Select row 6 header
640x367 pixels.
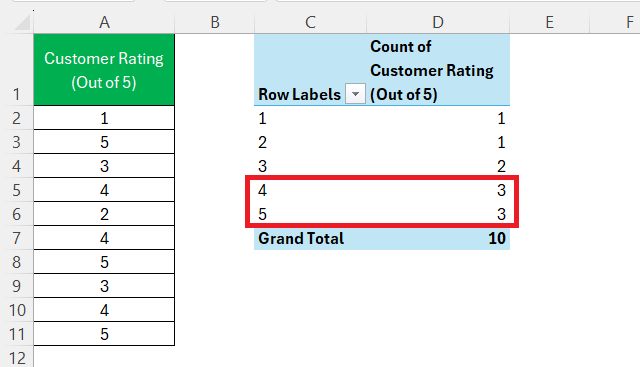16,214
